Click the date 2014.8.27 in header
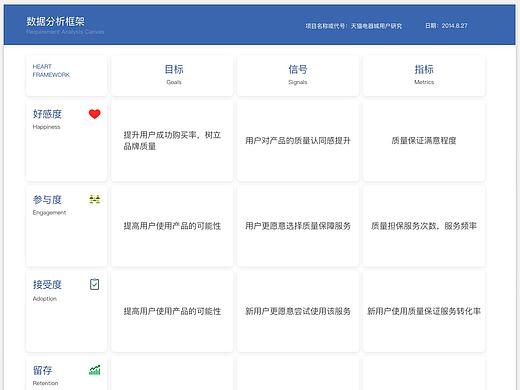 tap(446, 26)
